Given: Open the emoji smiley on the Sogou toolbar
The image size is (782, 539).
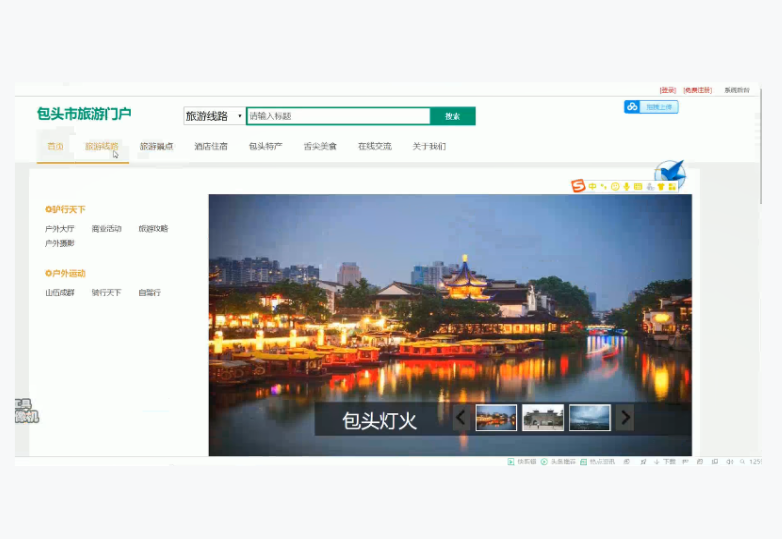Looking at the screenshot, I should click(x=615, y=186).
